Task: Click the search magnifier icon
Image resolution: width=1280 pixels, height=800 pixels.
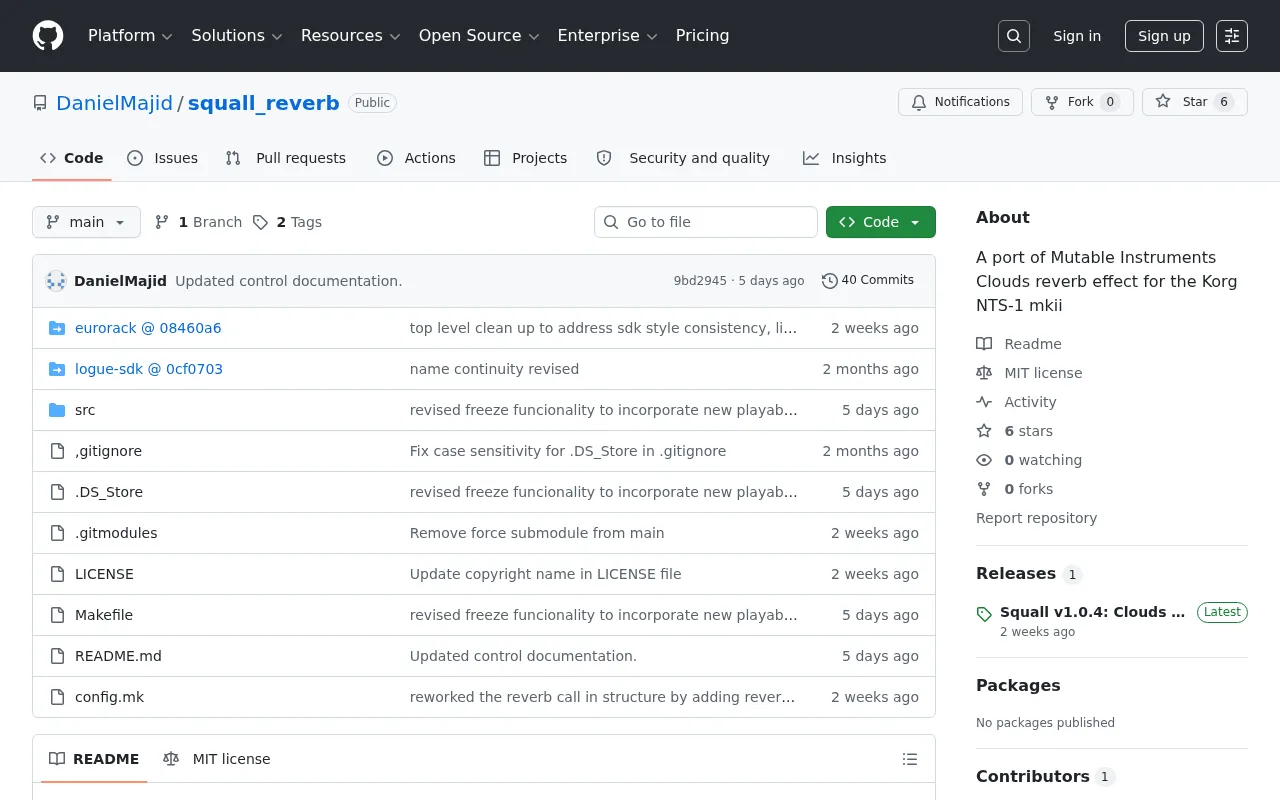Action: 1014,36
